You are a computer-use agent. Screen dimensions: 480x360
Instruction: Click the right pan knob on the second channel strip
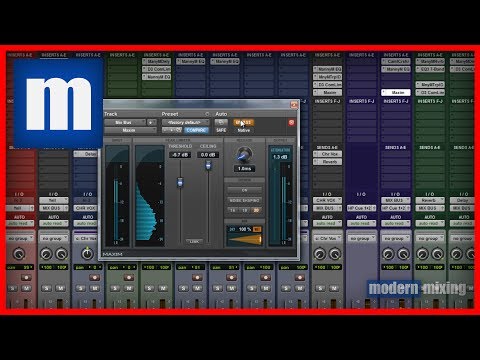62,254
